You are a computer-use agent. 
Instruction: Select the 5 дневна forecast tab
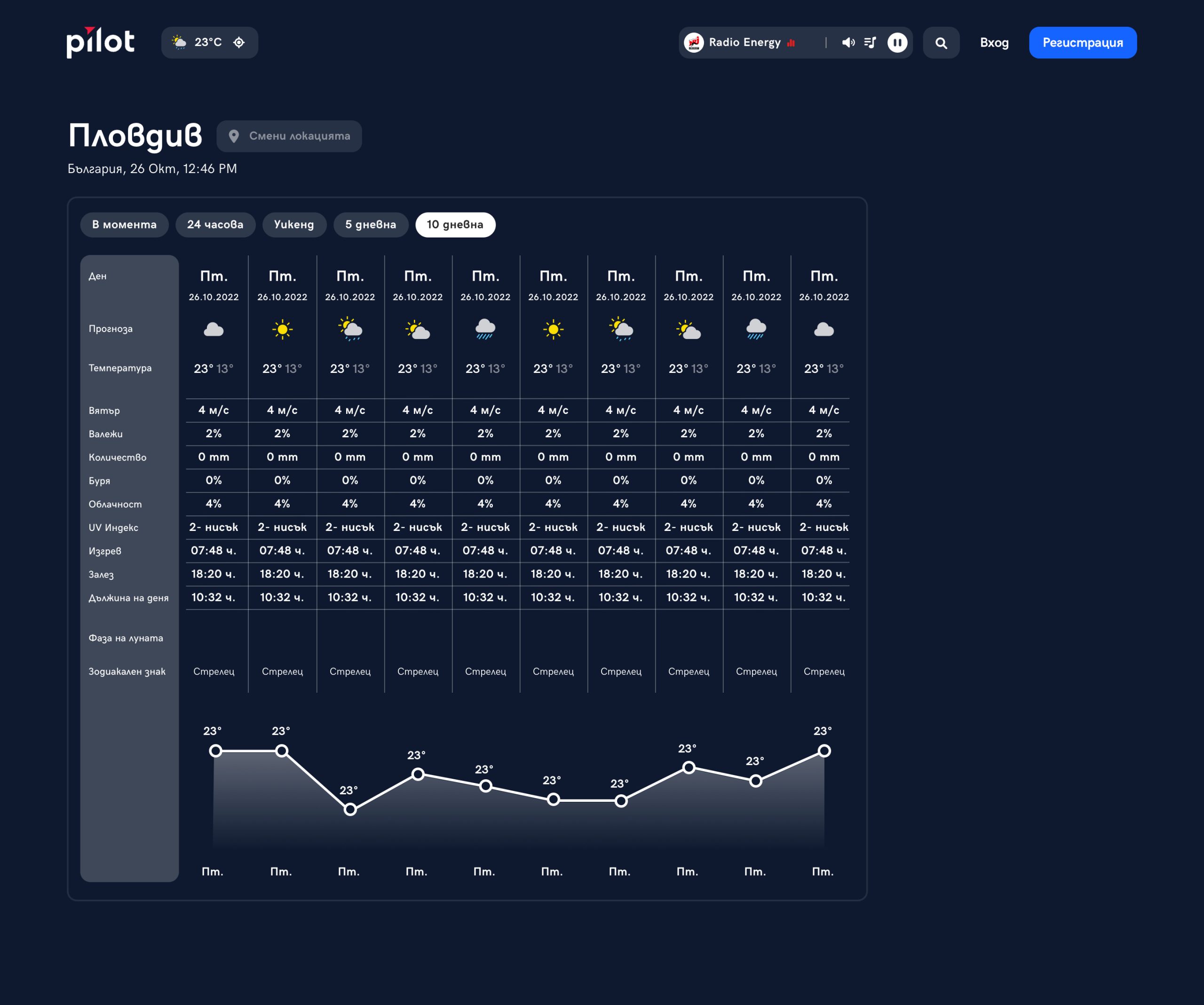pos(371,225)
